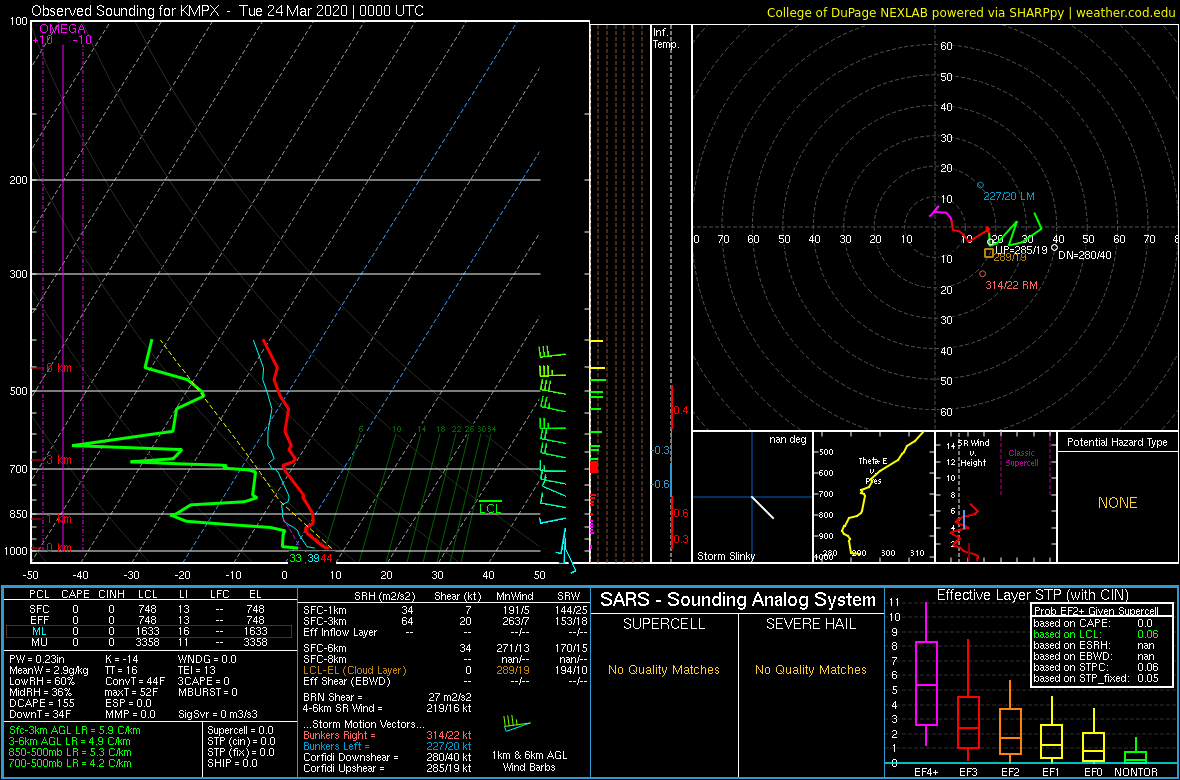The width and height of the screenshot is (1180, 780).
Task: Click the Observed Sounding for KMPX title
Action: 228,11
